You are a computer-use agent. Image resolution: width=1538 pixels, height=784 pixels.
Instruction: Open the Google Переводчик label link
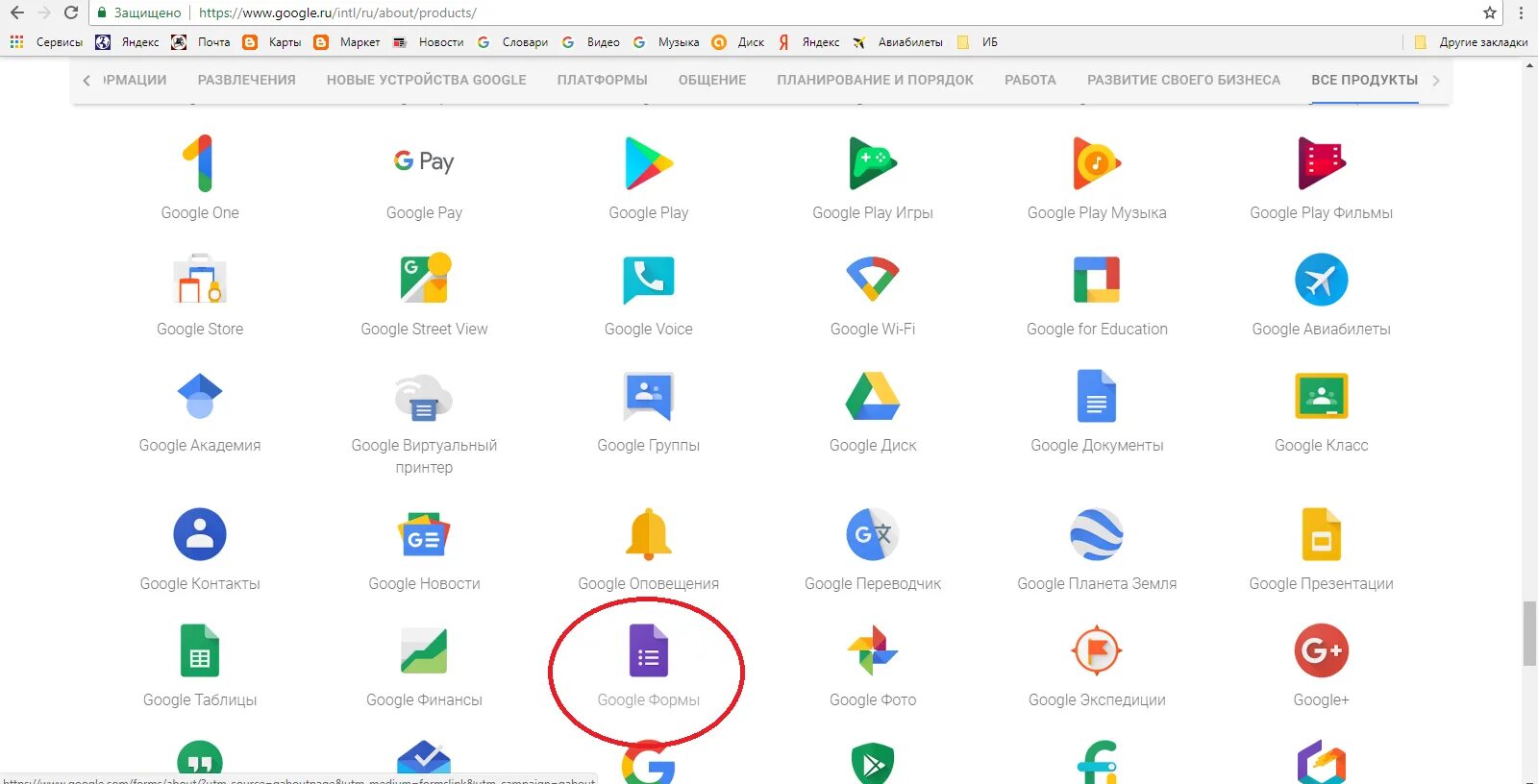(873, 584)
